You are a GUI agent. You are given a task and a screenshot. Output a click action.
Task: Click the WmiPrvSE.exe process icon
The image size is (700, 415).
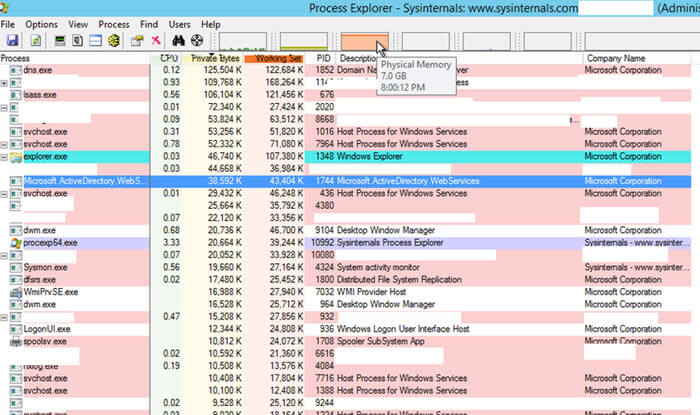coord(16,292)
